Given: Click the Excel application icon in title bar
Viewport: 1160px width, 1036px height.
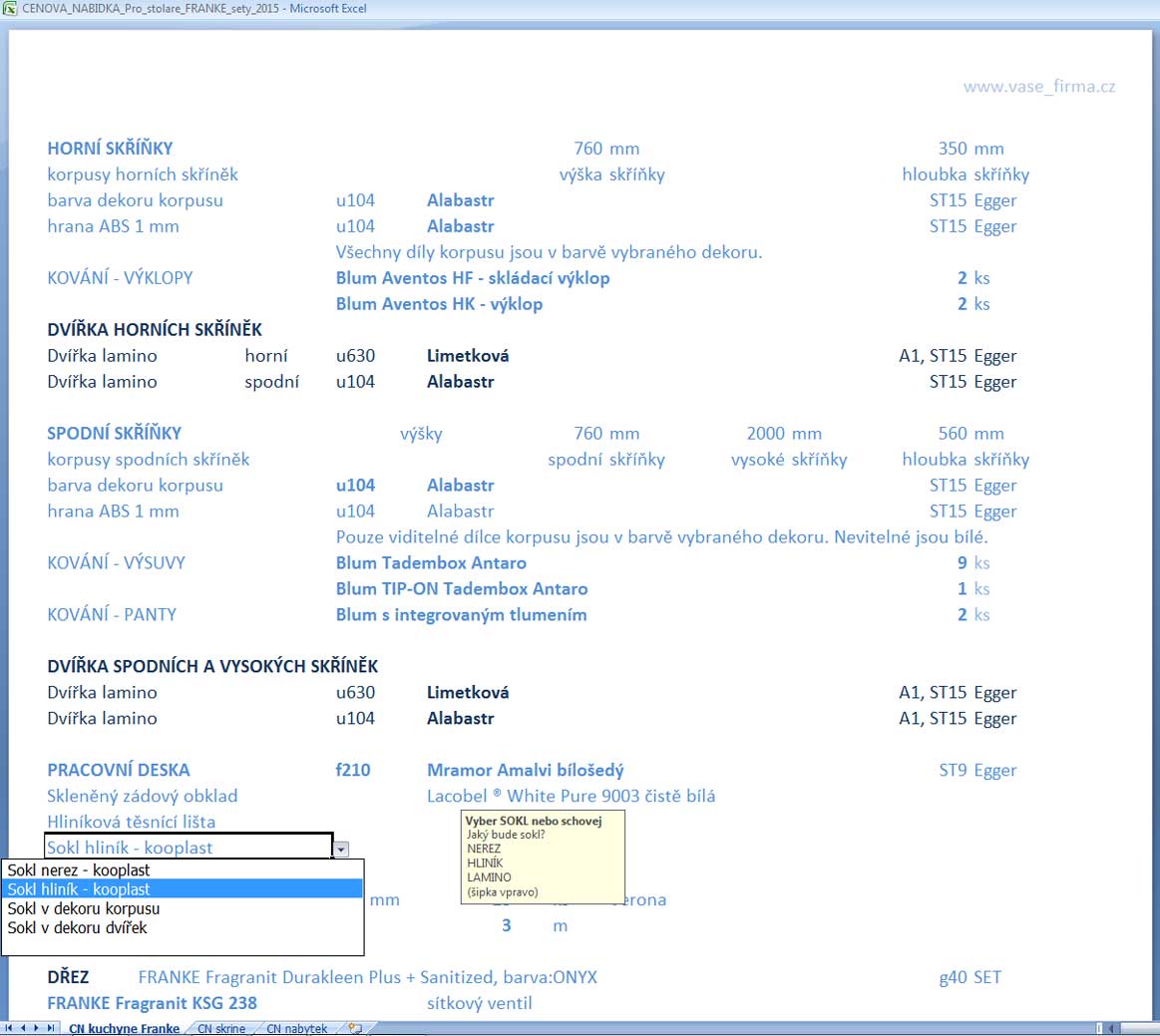Looking at the screenshot, I should point(10,9).
